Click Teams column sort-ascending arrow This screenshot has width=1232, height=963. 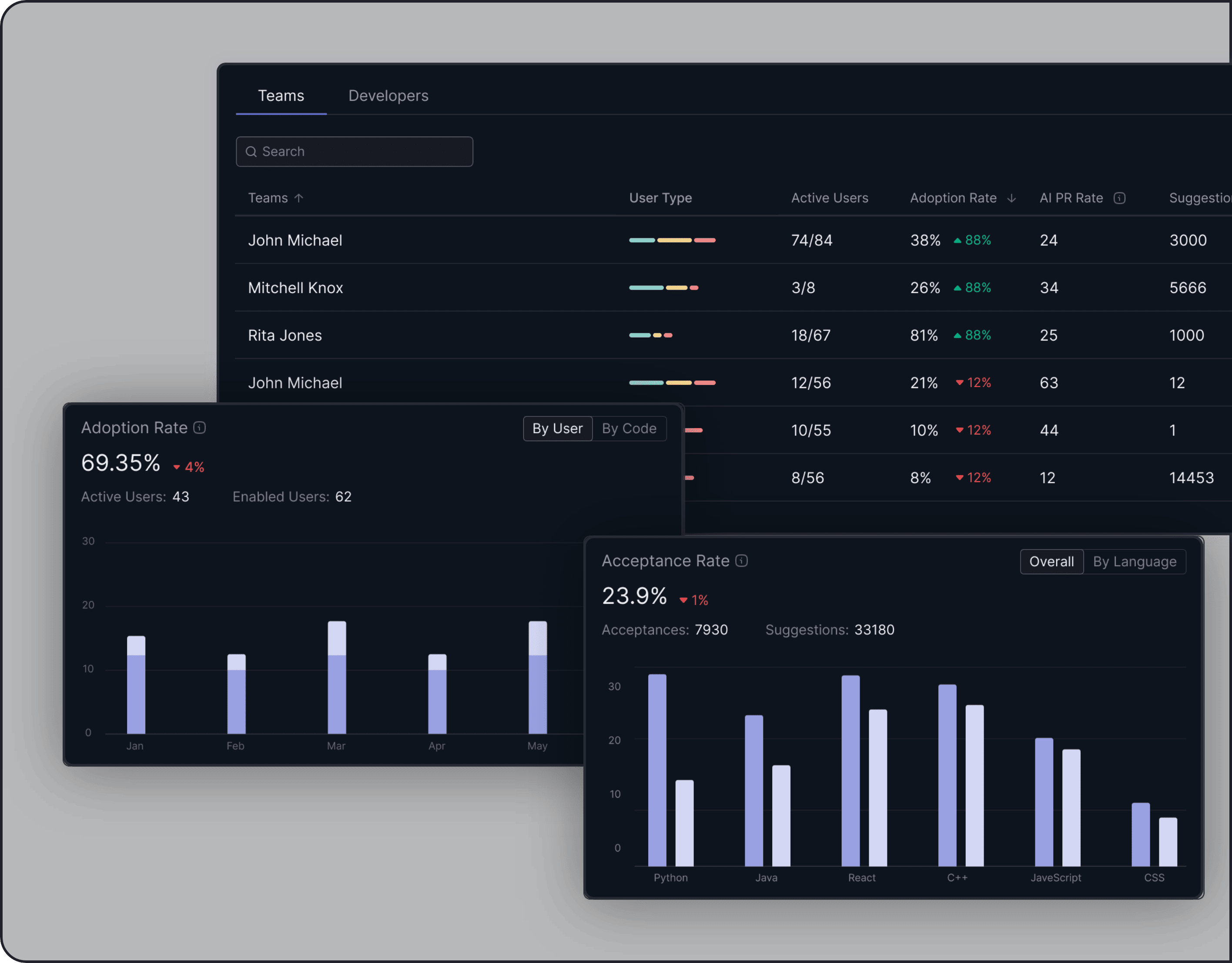[x=299, y=198]
